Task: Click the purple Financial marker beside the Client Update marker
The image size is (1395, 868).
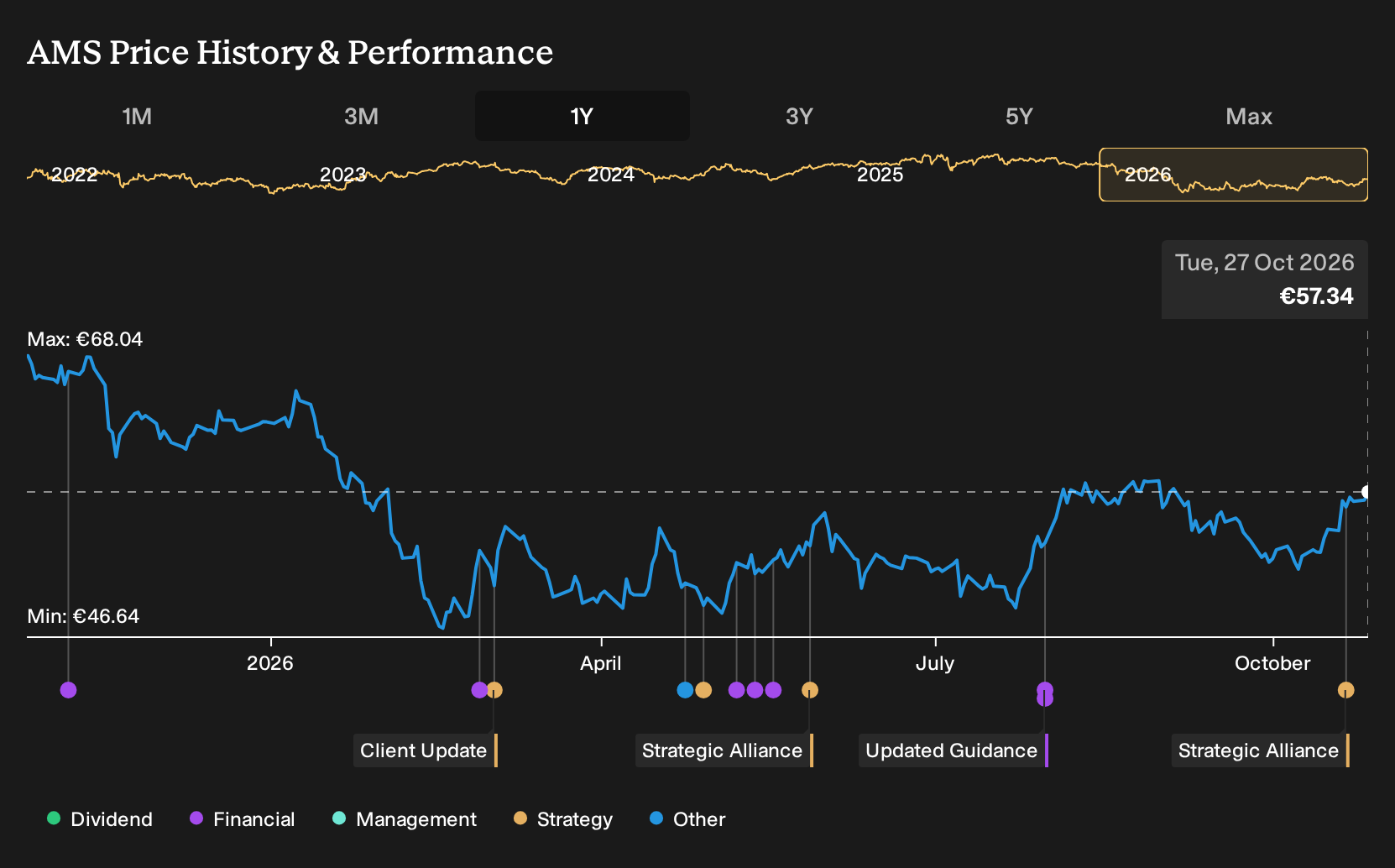Action: coord(479,690)
